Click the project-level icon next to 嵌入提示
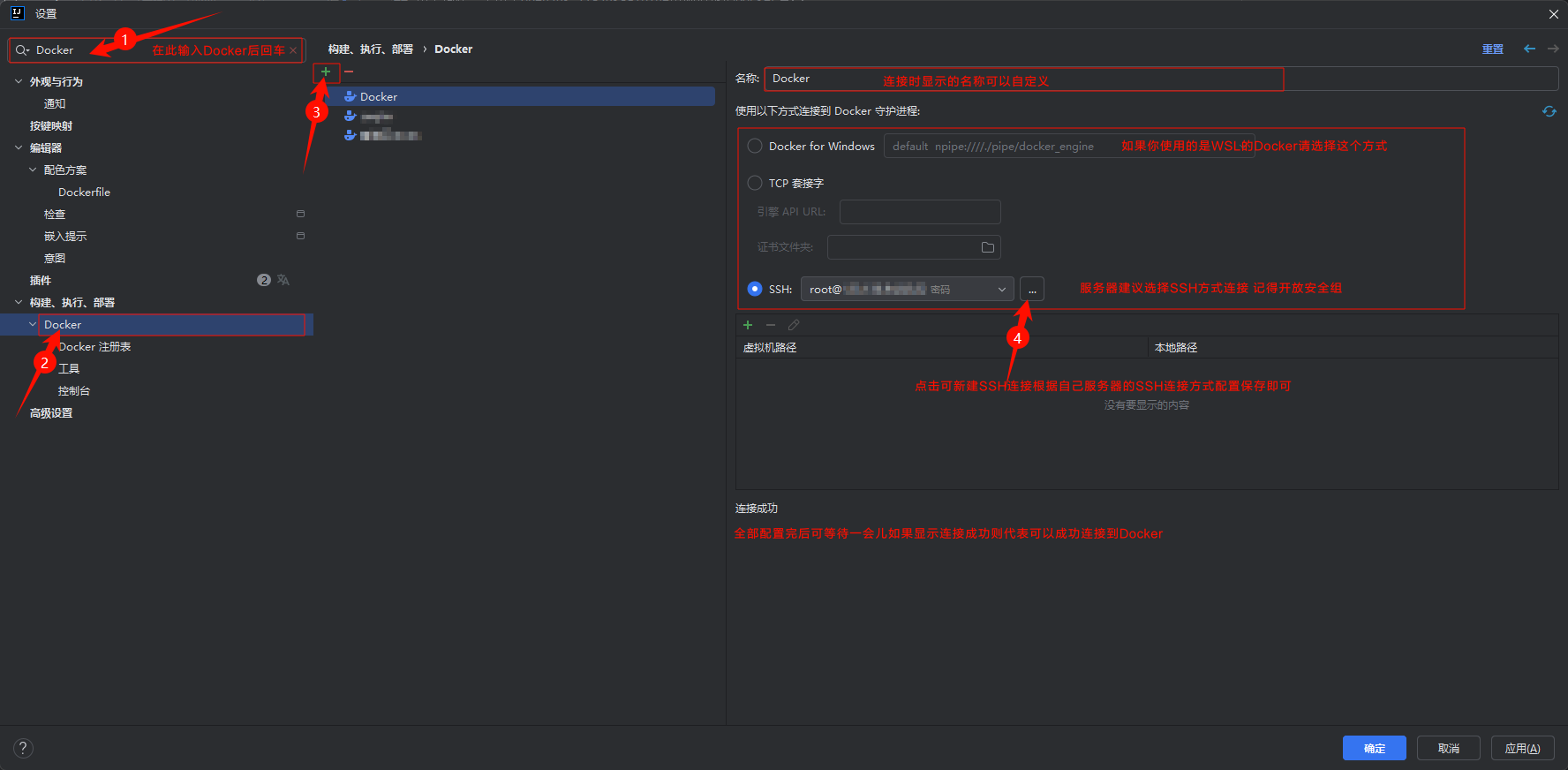The image size is (1568, 770). [300, 236]
